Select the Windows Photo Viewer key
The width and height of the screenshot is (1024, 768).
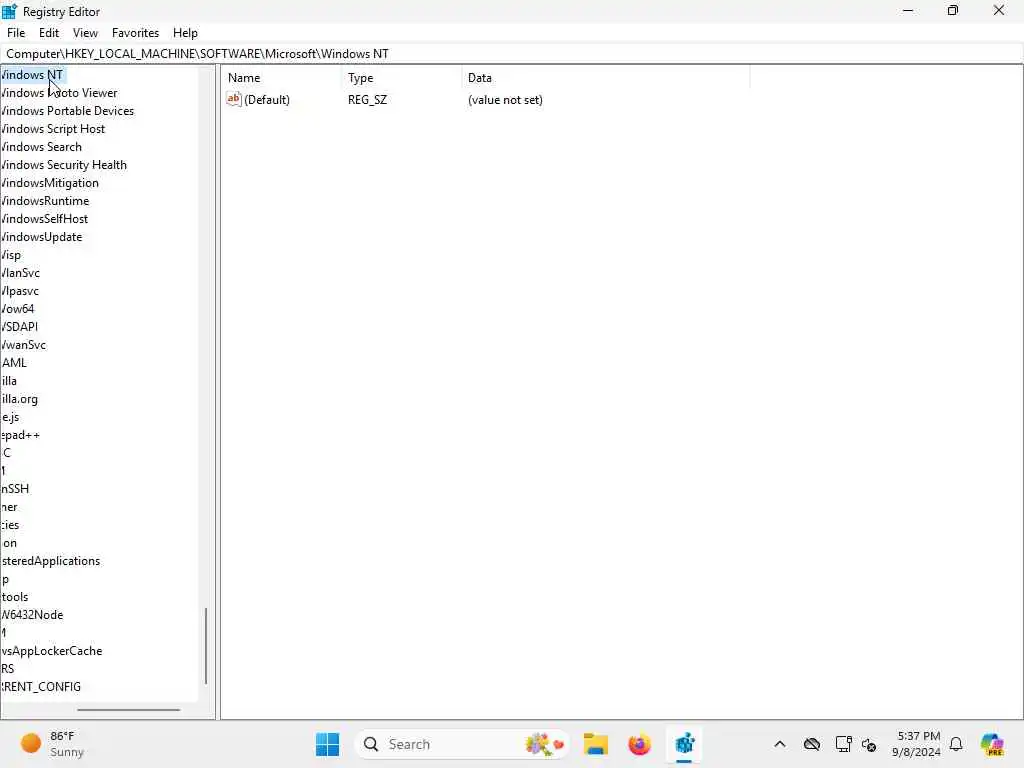tap(59, 93)
